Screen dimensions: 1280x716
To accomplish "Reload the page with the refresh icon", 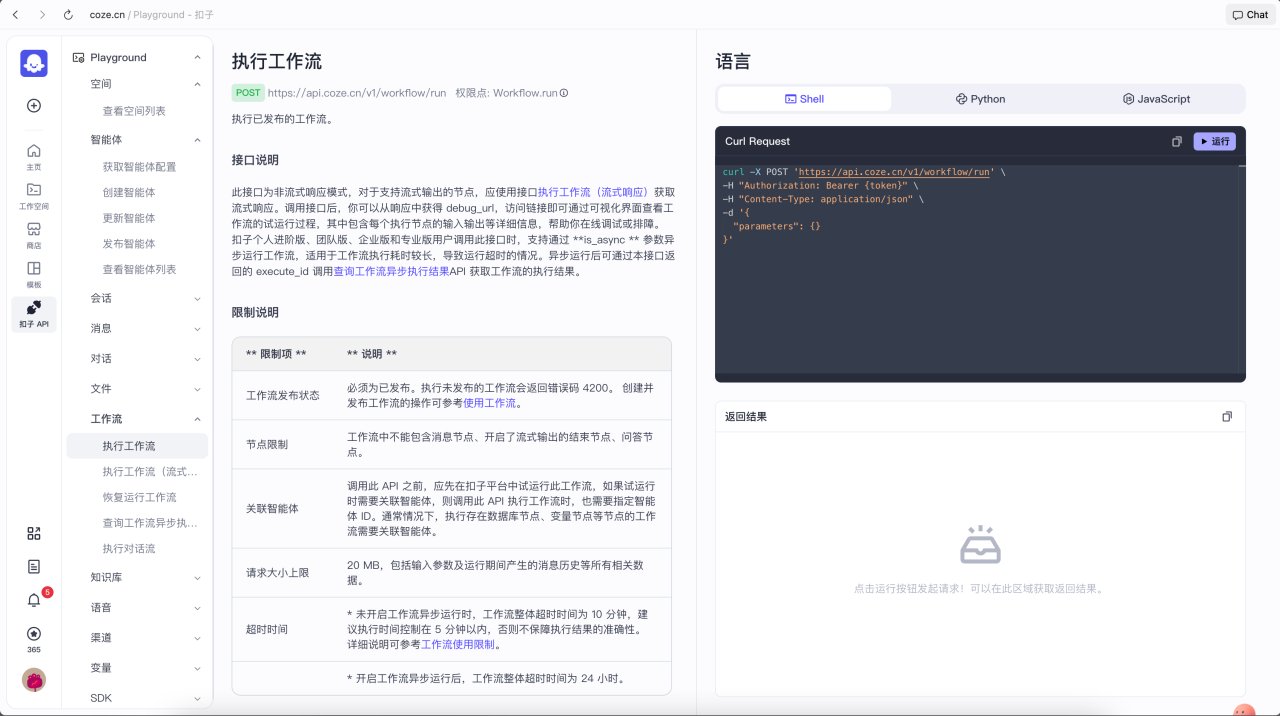I will [x=68, y=15].
